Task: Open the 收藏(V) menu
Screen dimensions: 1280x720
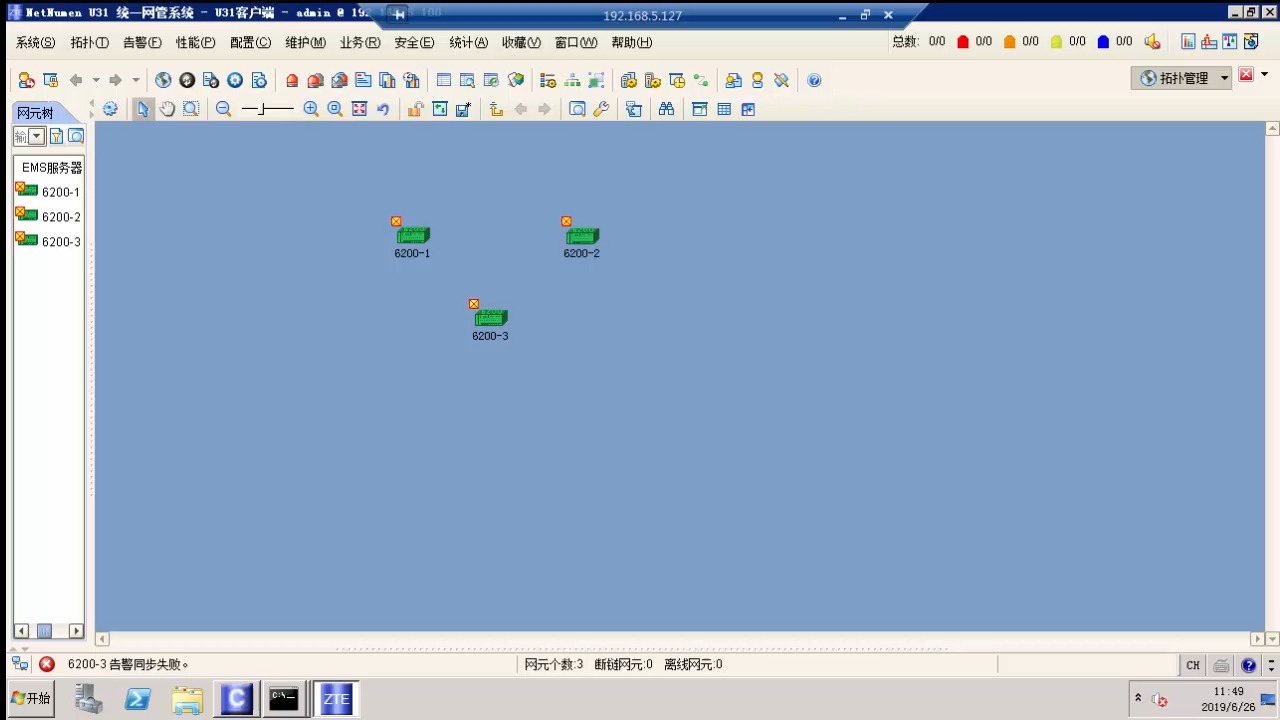Action: [x=521, y=42]
